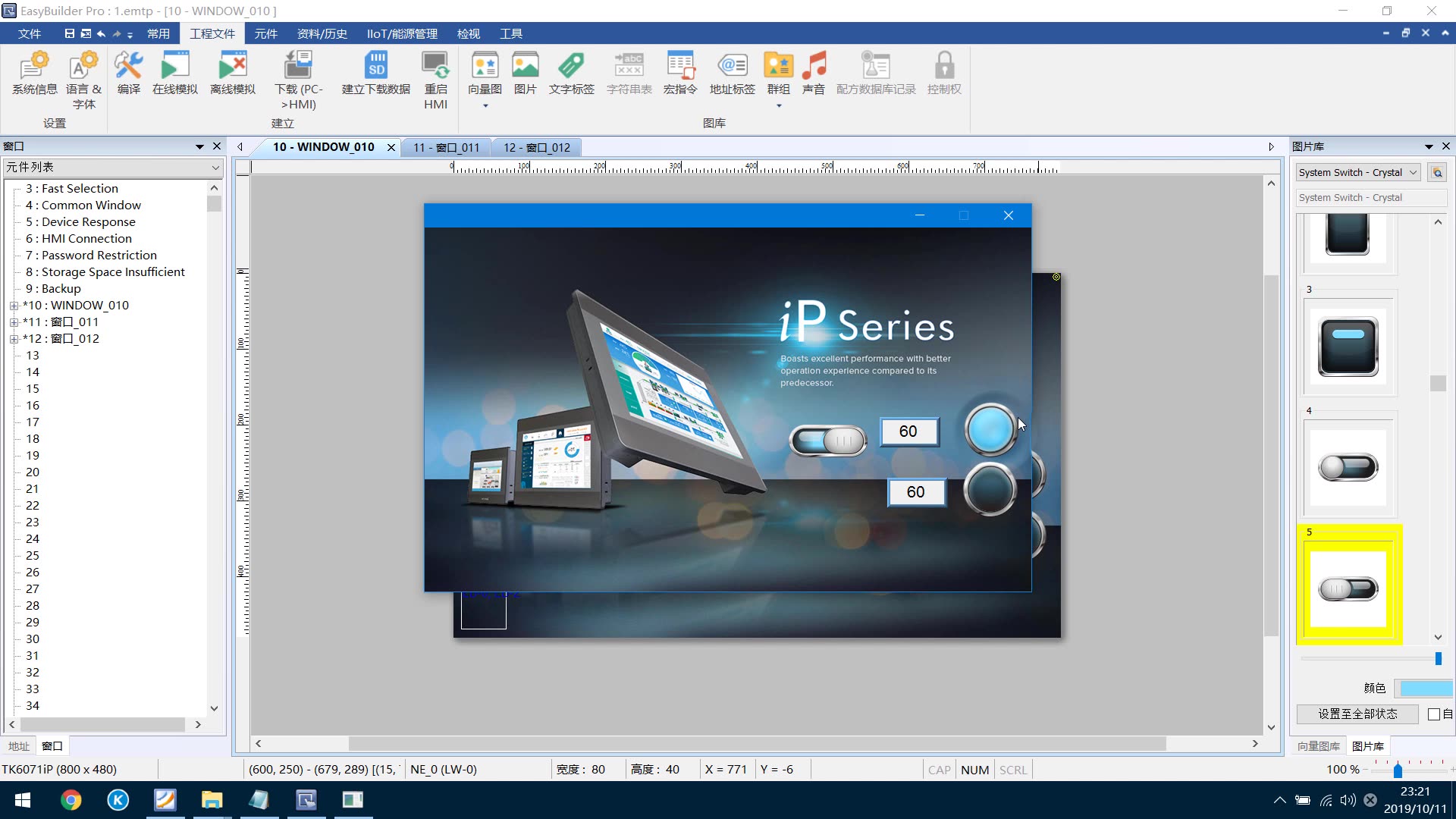
Task: Expand the WINDOW_010 tree node
Action: click(14, 306)
